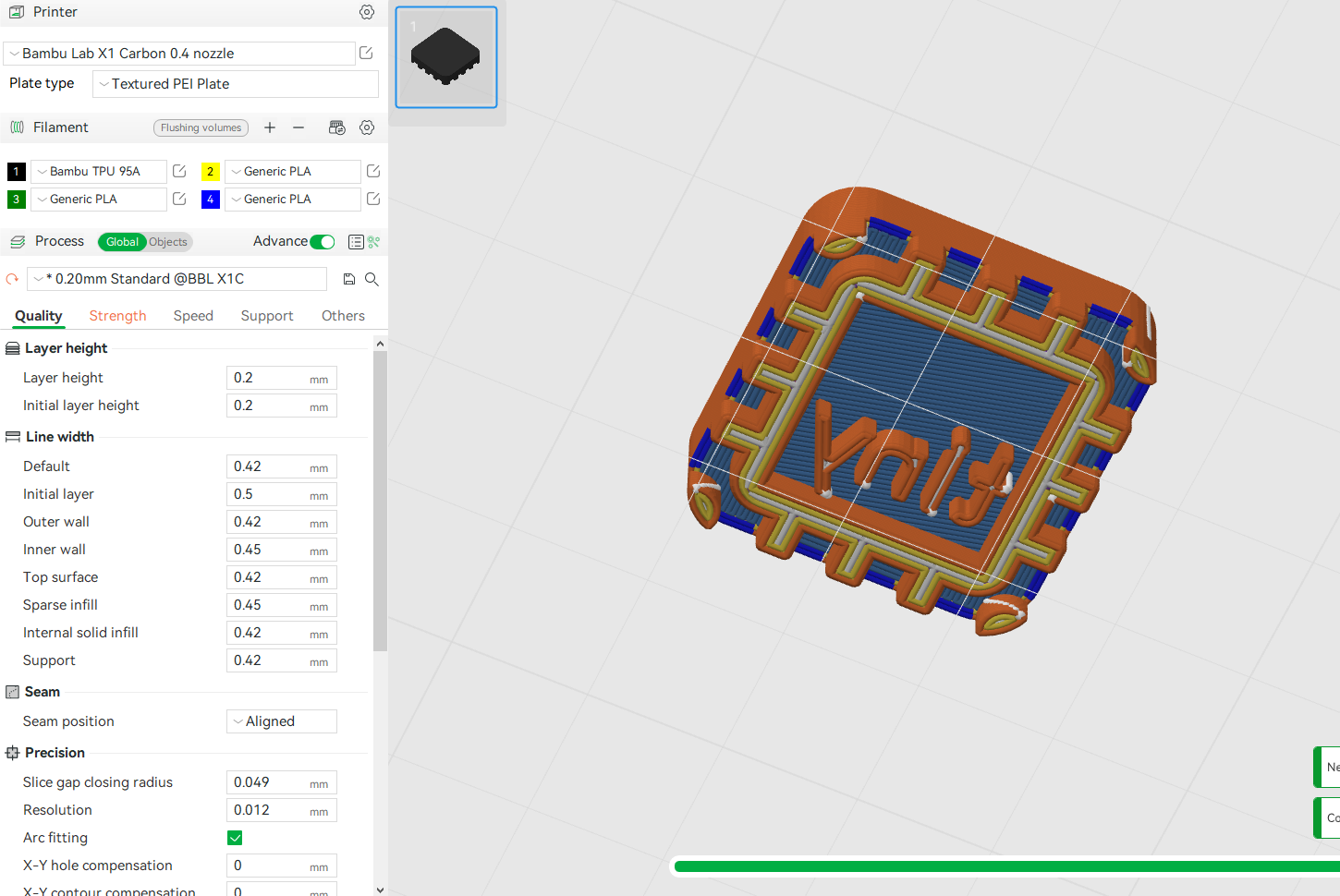Switch to the Others tab
Image resolution: width=1340 pixels, height=896 pixels.
tap(343, 316)
